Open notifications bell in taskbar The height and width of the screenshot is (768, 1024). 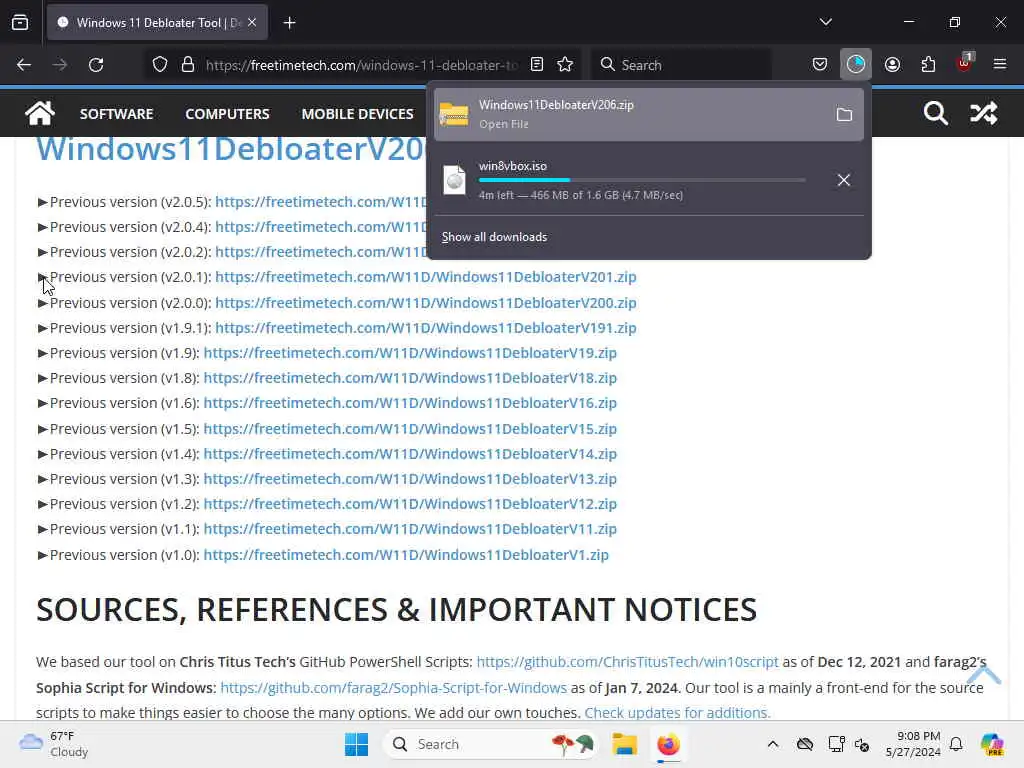(x=956, y=744)
